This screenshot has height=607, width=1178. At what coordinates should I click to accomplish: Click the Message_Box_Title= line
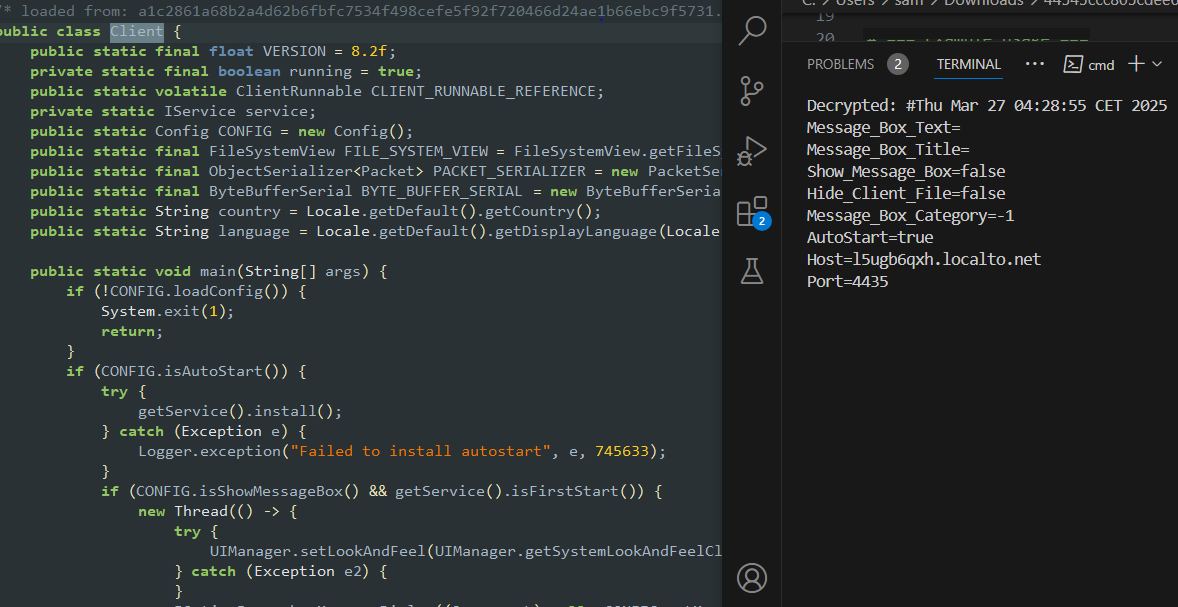[888, 150]
